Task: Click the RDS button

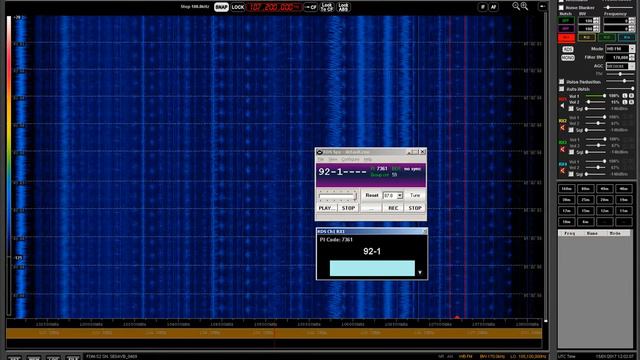Action: [568, 49]
